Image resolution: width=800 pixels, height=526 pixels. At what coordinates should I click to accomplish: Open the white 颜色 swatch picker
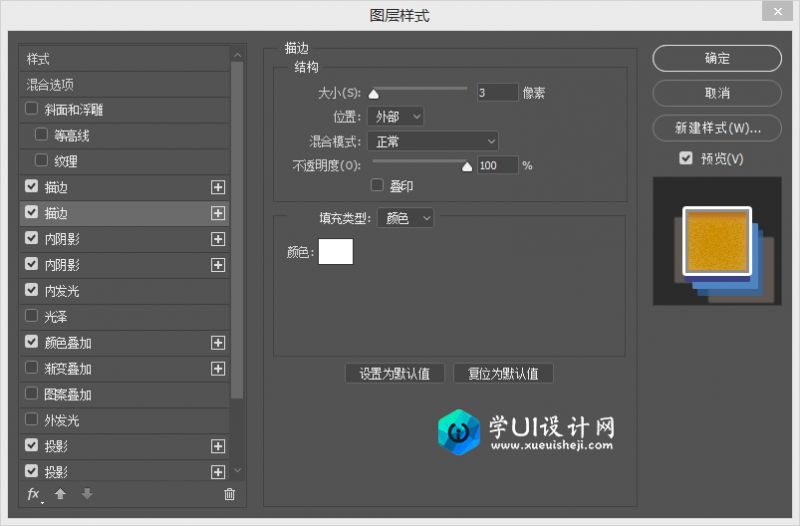[336, 252]
